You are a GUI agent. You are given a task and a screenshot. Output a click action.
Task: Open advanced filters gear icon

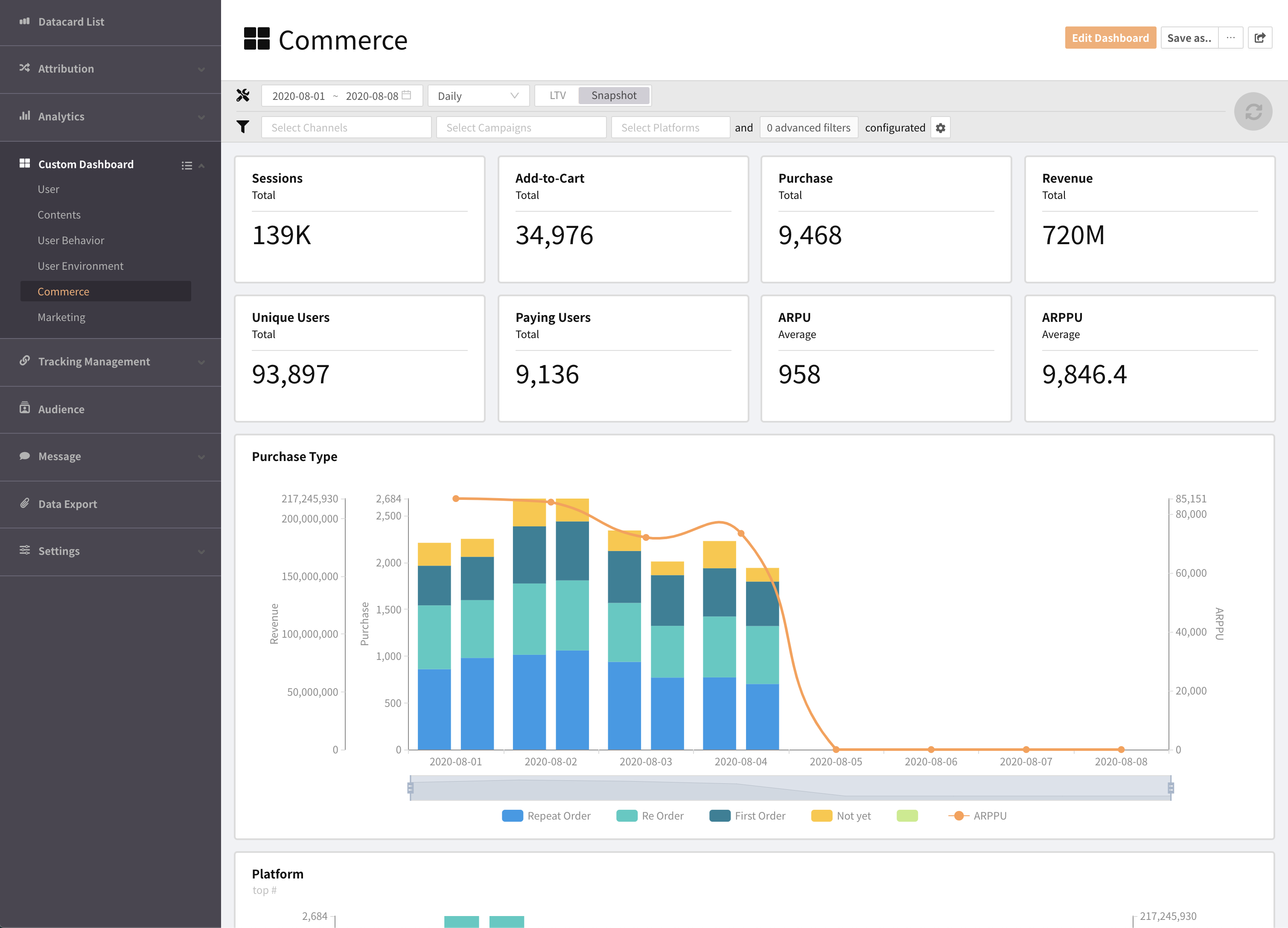pos(941,128)
